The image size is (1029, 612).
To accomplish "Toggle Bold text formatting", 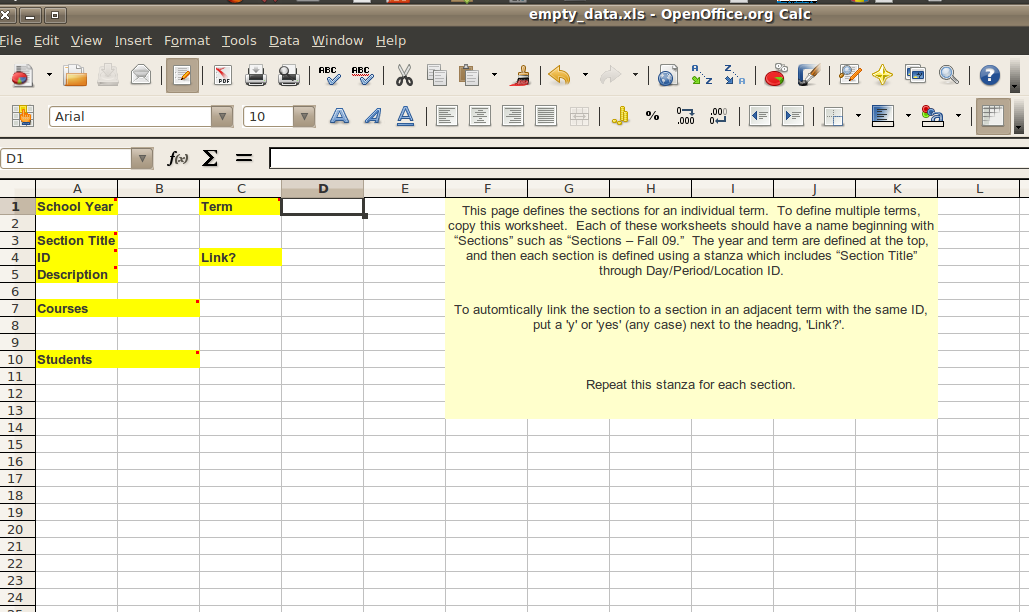I will pyautogui.click(x=340, y=116).
